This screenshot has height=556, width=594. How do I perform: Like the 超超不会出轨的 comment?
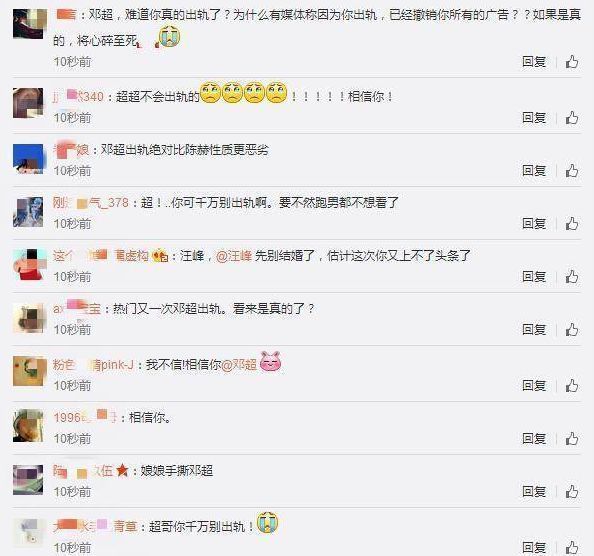coord(572,118)
